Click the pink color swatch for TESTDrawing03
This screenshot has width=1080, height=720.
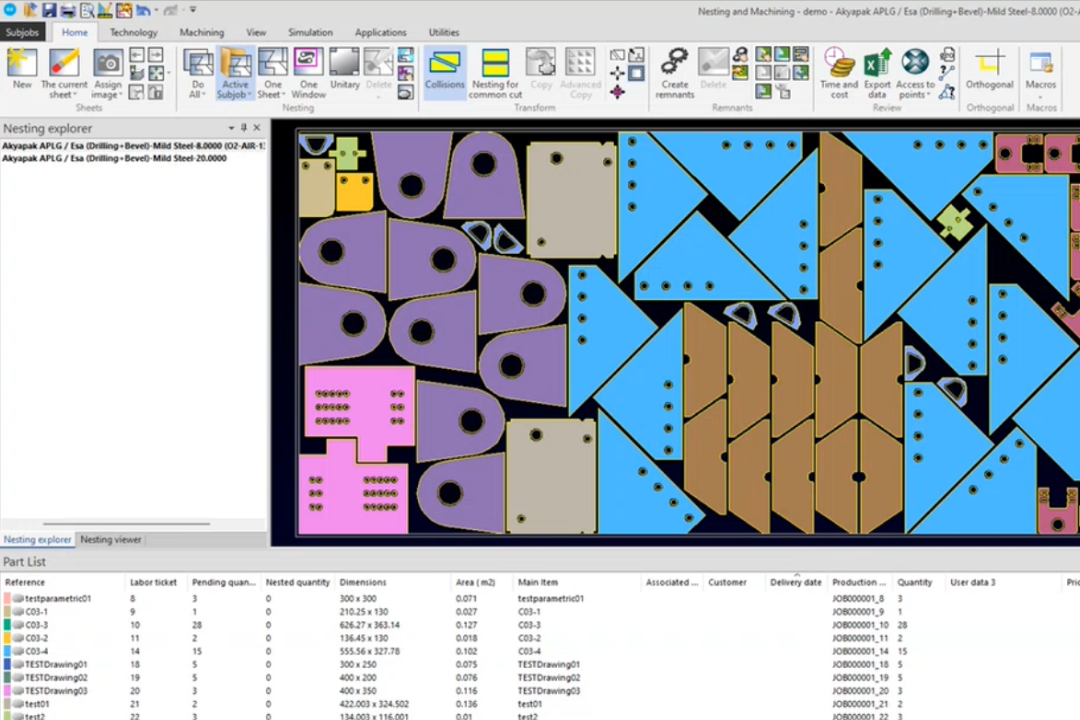pyautogui.click(x=8, y=690)
